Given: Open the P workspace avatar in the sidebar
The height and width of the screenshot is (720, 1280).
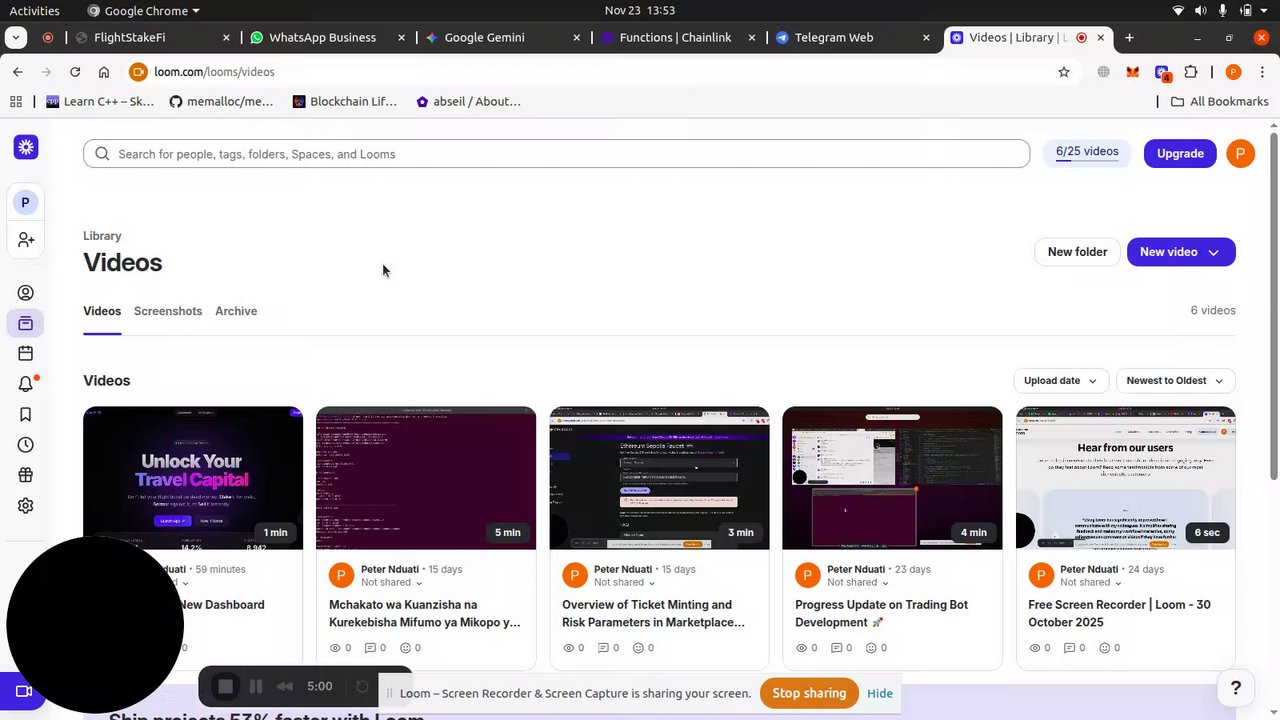Looking at the screenshot, I should point(25,202).
